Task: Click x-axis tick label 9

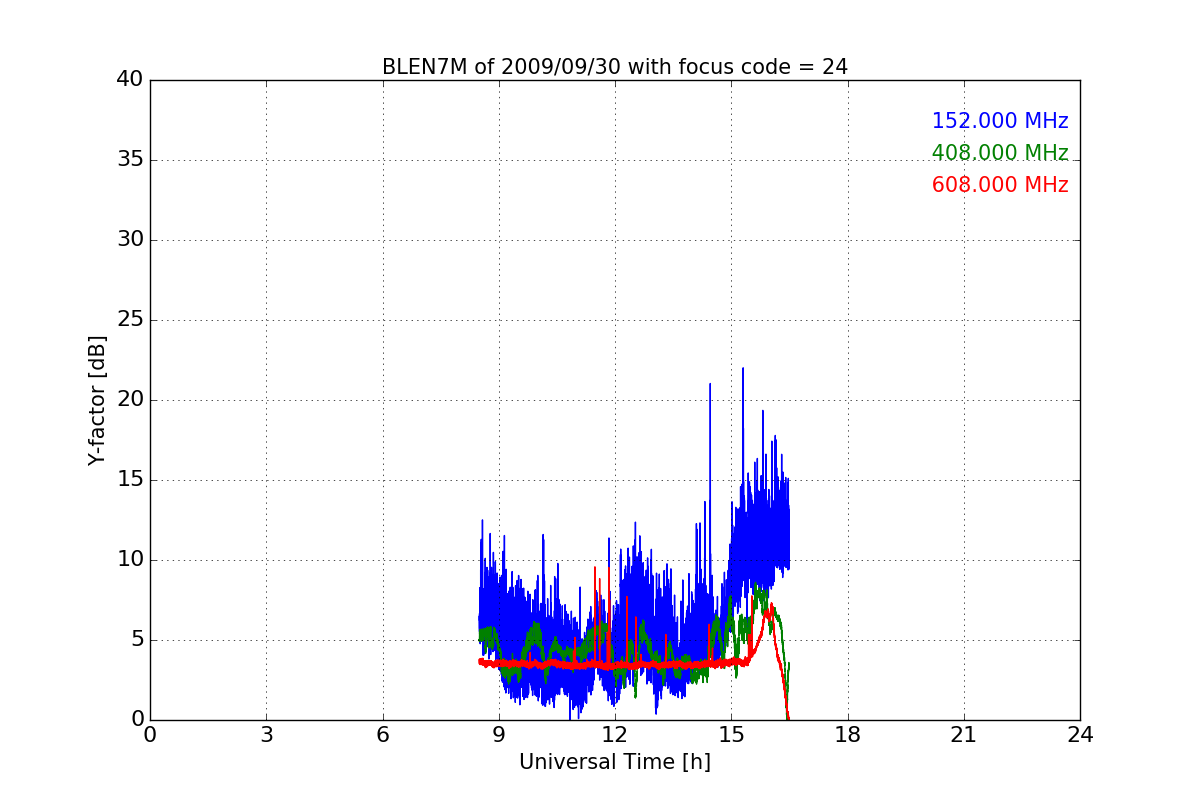Action: tap(499, 735)
